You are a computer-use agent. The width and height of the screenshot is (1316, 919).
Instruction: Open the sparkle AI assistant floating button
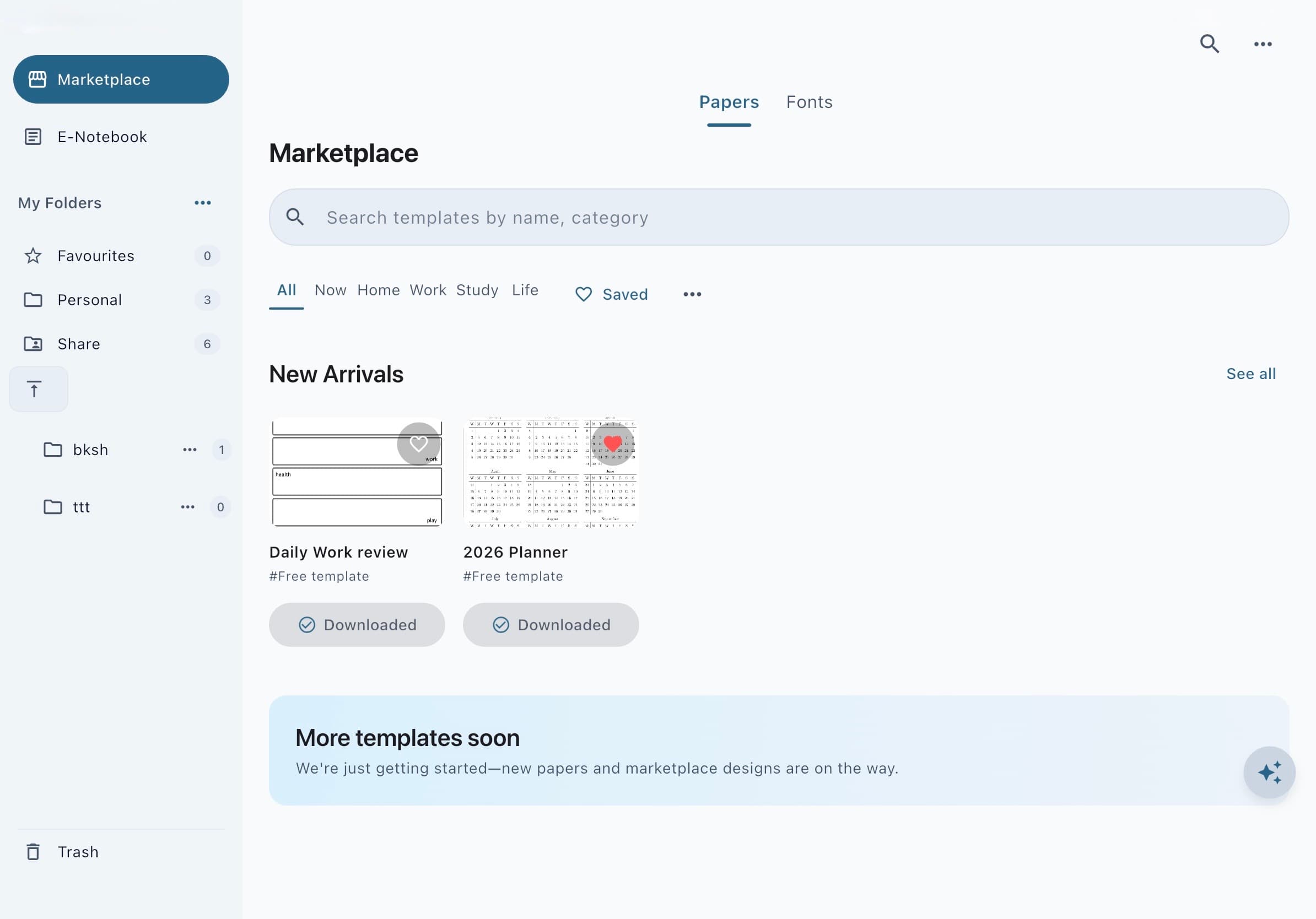1269,772
